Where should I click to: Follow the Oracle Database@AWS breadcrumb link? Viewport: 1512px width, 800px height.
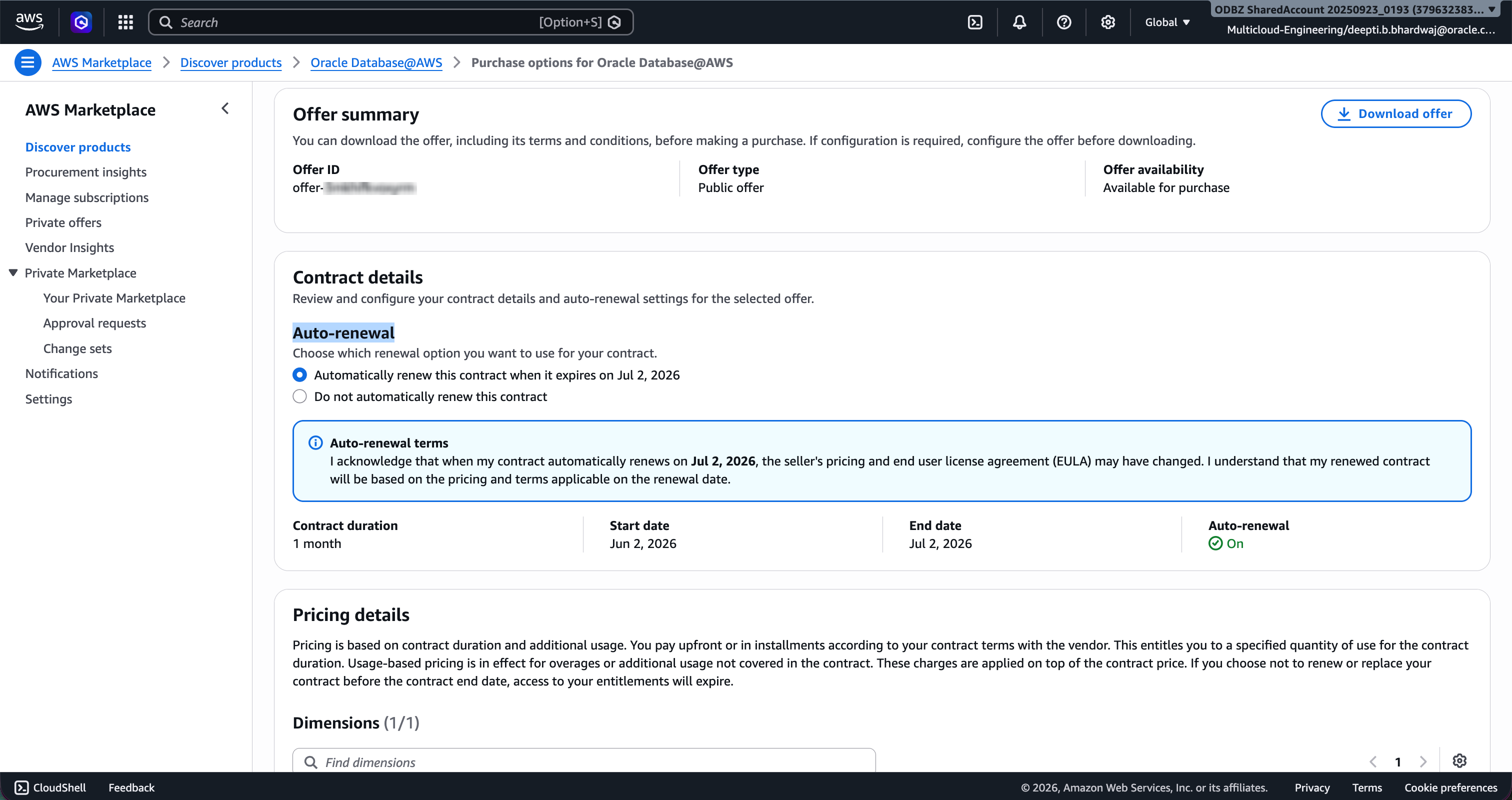click(376, 63)
